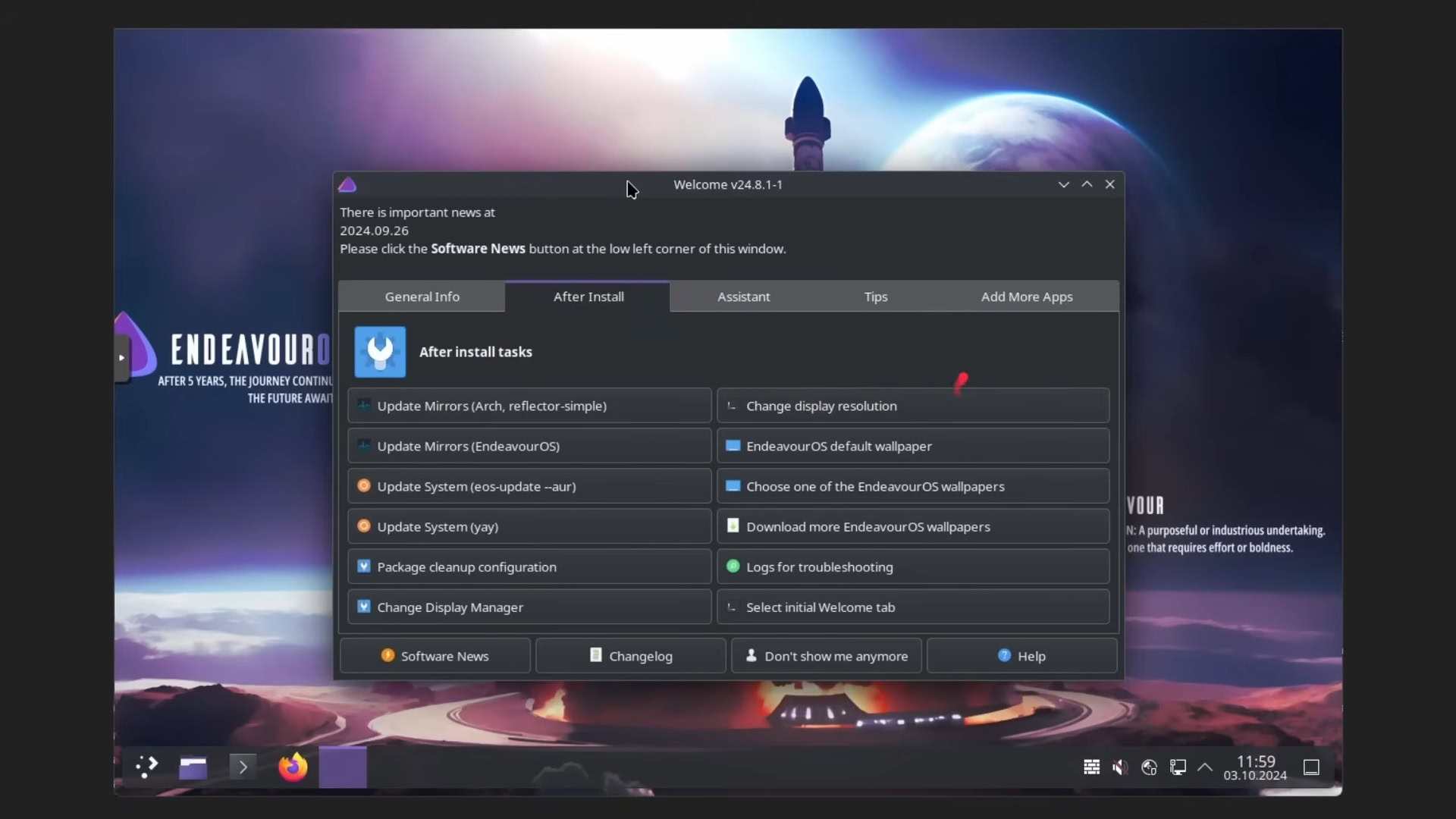Expand Select initial Welcome tab option
Image resolution: width=1456 pixels, height=819 pixels.
912,607
